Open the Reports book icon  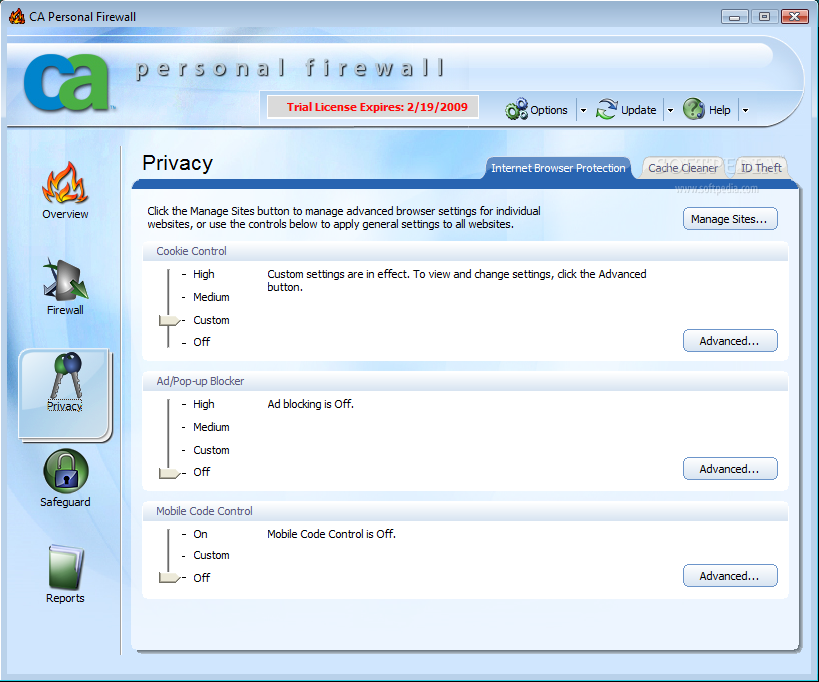click(66, 567)
